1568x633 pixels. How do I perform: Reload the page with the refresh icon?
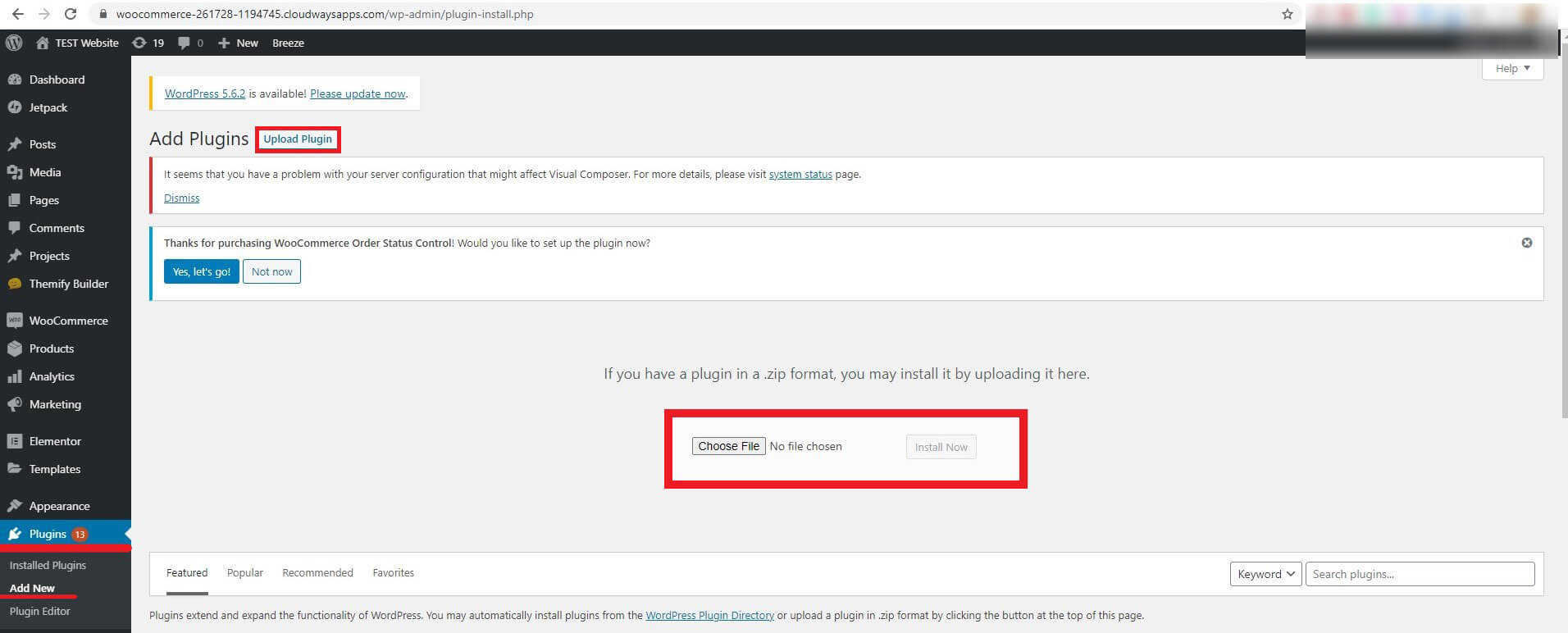[x=71, y=14]
